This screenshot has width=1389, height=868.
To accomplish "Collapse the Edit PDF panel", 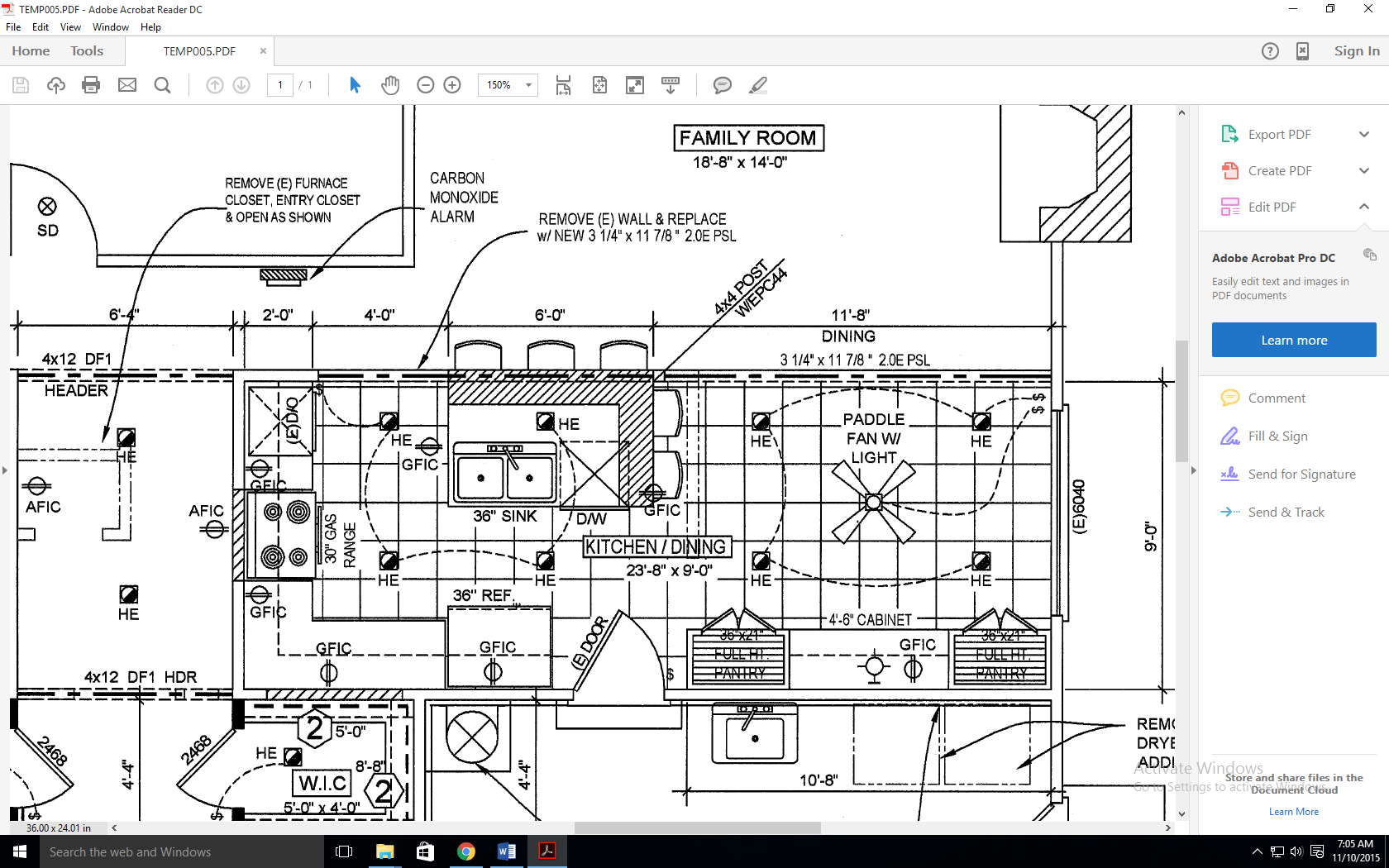I will click(x=1364, y=206).
